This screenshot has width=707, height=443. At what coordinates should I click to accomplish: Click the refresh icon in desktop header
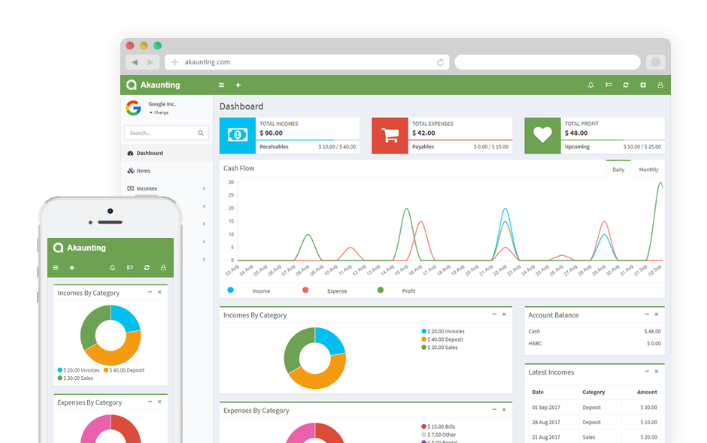[x=625, y=85]
